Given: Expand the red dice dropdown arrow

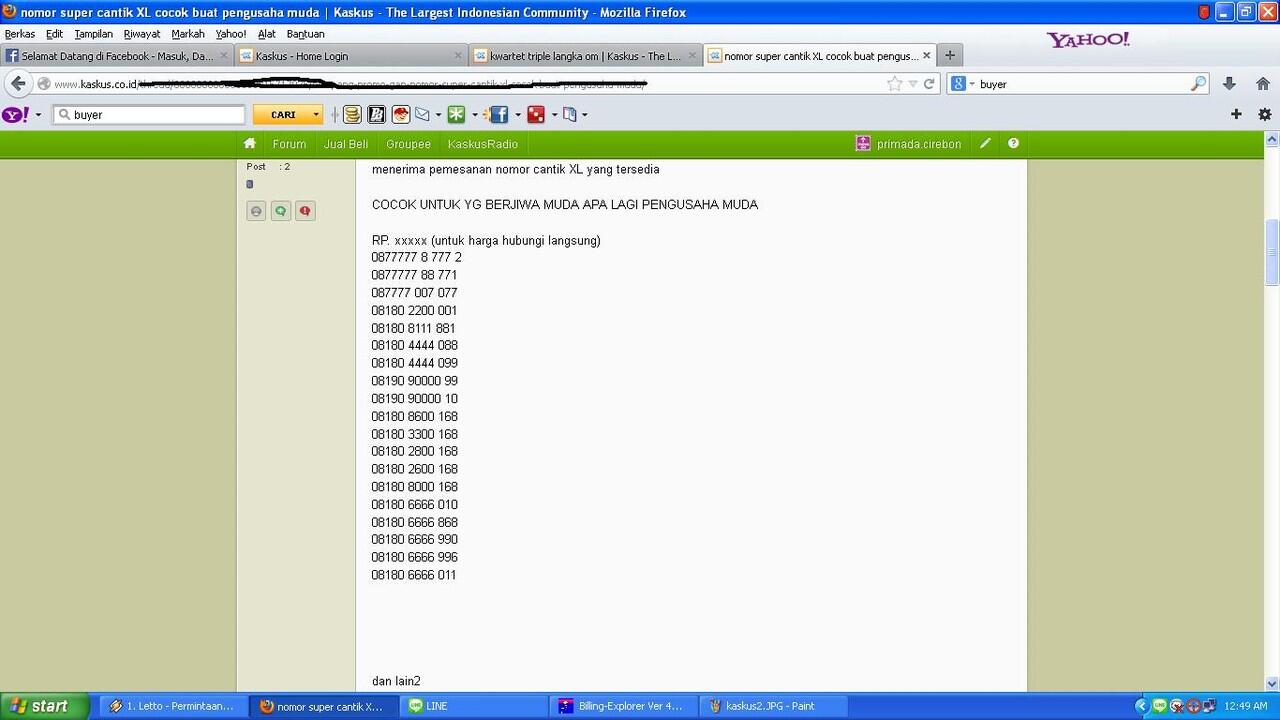Looking at the screenshot, I should coord(554,115).
